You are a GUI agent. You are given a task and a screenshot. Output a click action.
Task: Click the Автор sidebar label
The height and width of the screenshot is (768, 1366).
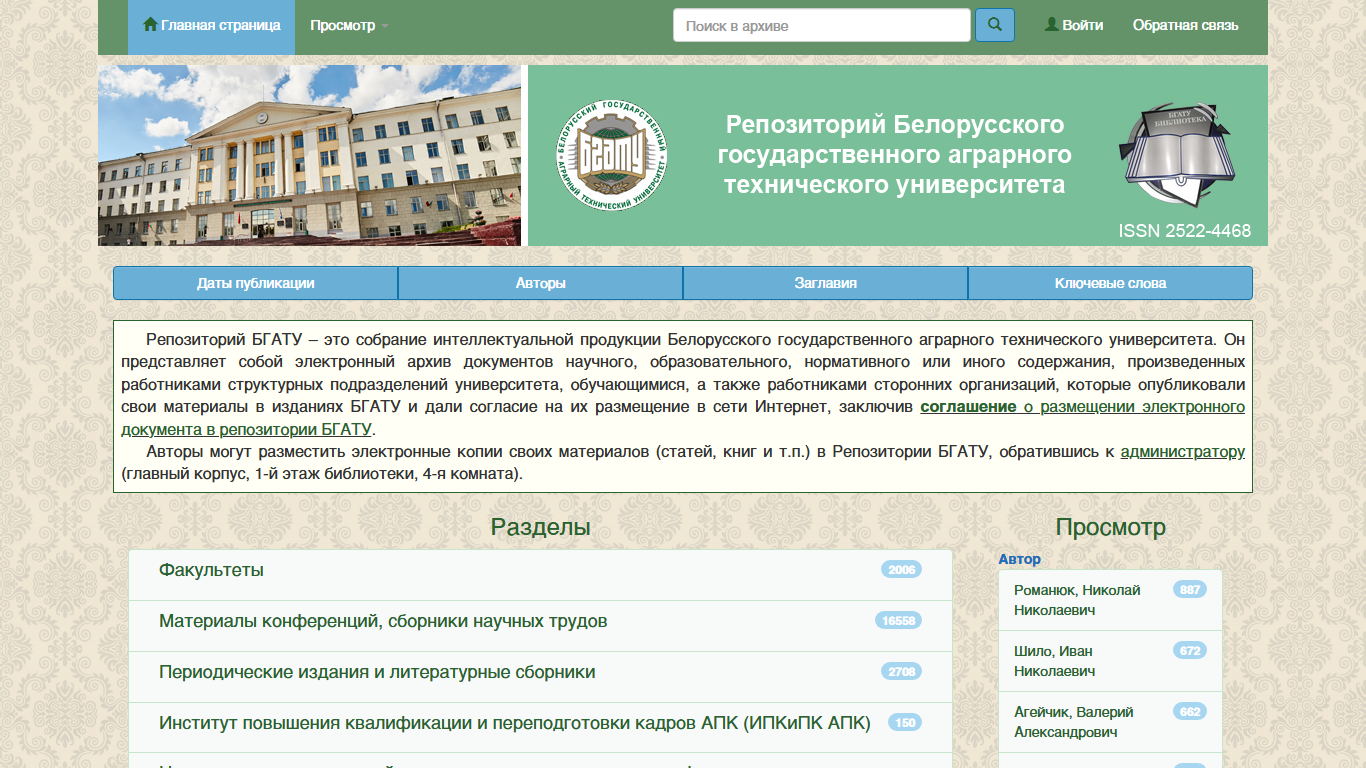1019,559
